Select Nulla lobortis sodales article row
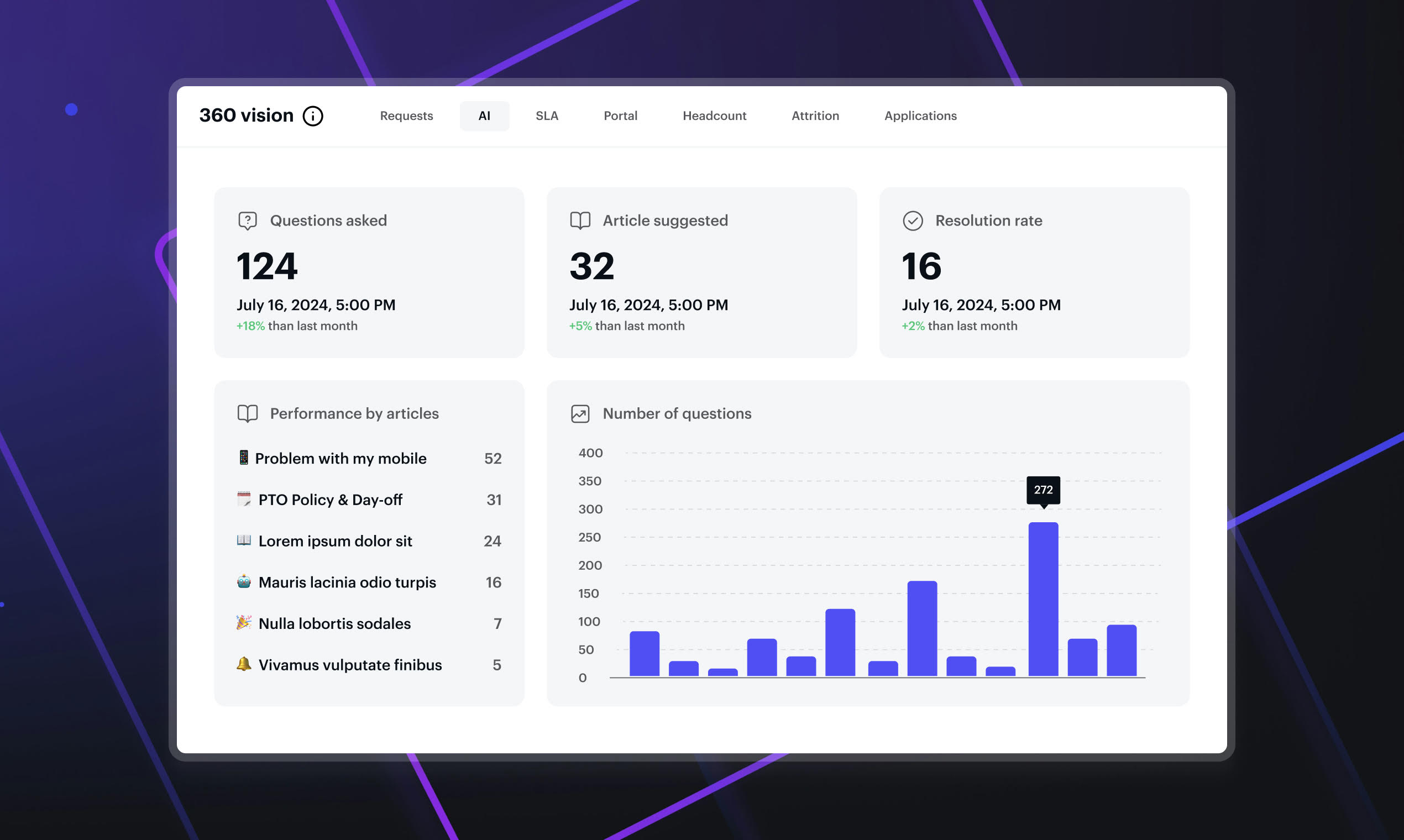 coord(369,624)
